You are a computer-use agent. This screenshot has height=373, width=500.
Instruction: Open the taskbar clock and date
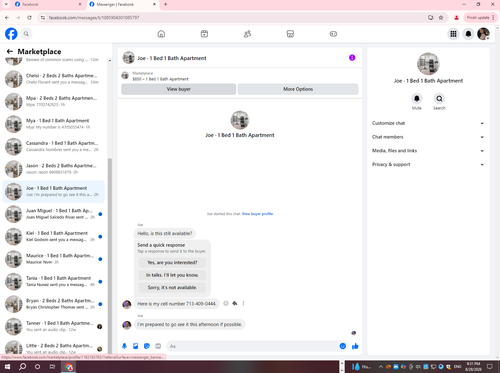point(473,367)
